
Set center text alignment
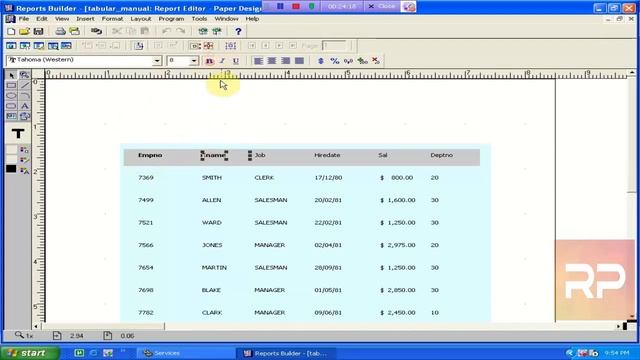tap(272, 61)
